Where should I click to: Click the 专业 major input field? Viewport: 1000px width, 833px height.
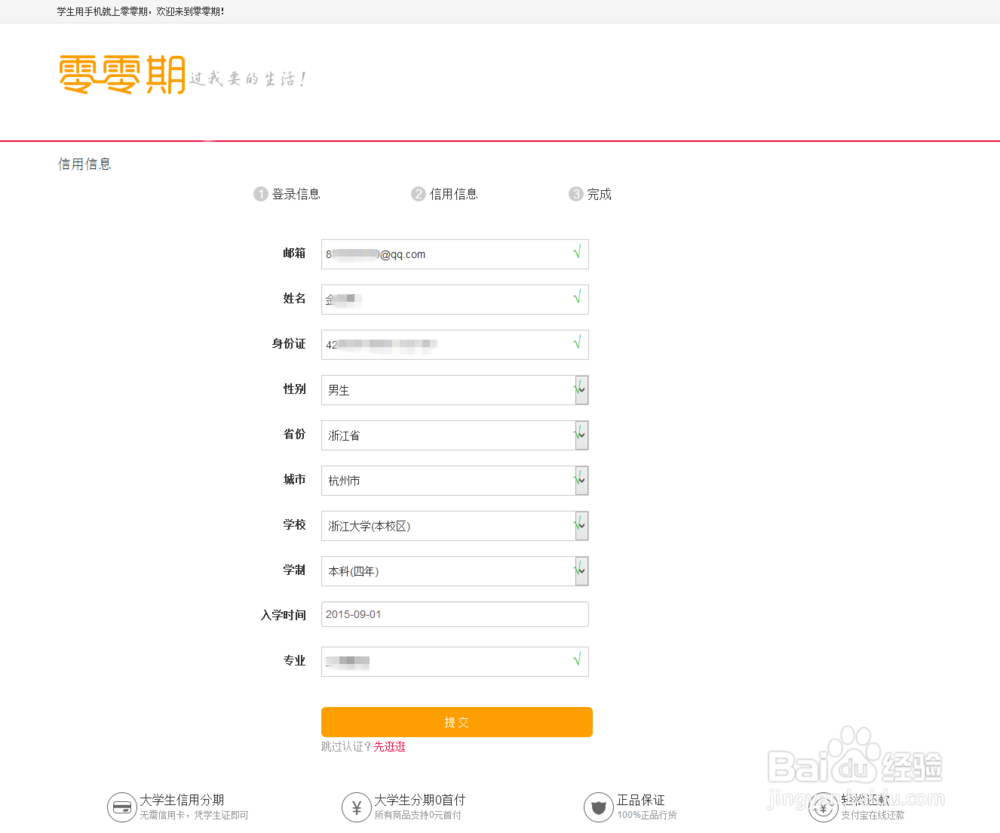(455, 661)
